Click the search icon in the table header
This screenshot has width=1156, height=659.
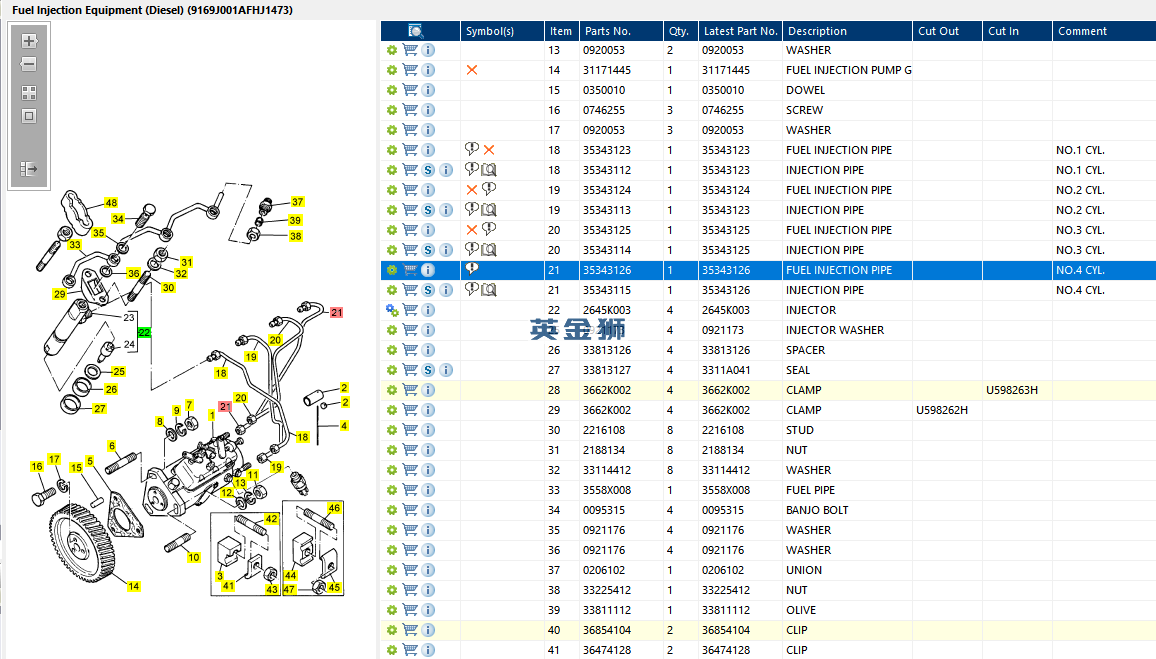tap(416, 31)
